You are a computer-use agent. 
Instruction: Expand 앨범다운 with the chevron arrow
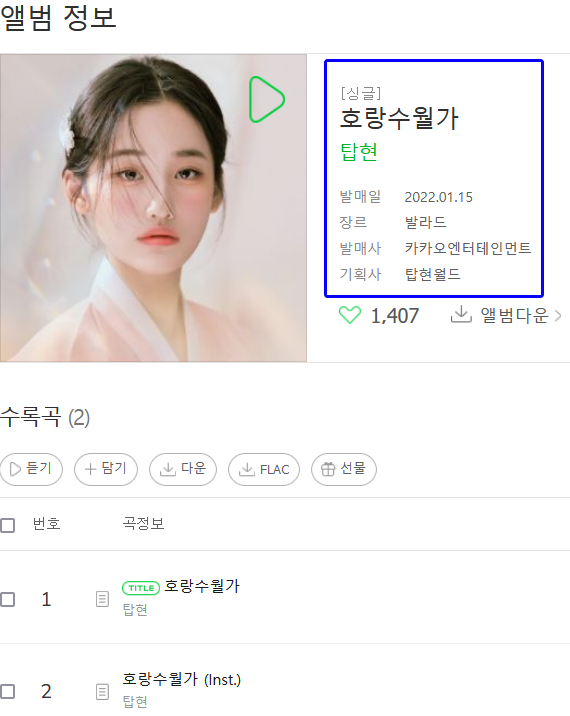[558, 316]
